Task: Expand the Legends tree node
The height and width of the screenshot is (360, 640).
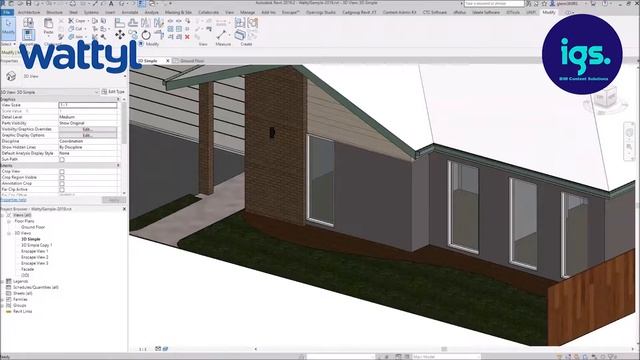Action: coord(3,282)
